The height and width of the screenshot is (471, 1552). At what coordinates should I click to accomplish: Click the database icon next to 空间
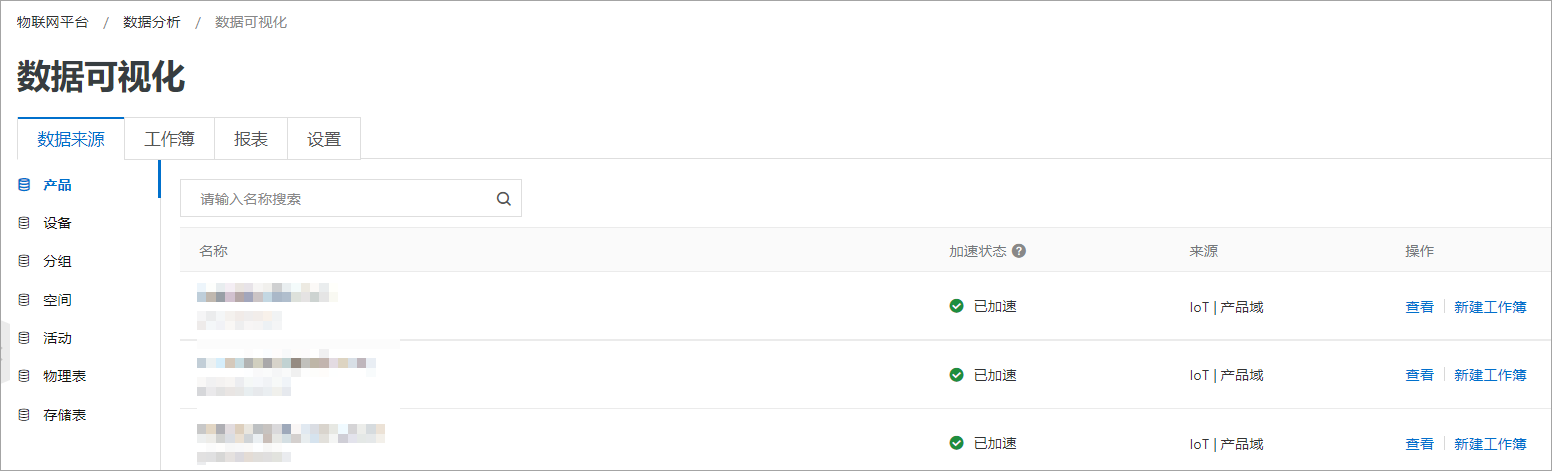point(24,300)
